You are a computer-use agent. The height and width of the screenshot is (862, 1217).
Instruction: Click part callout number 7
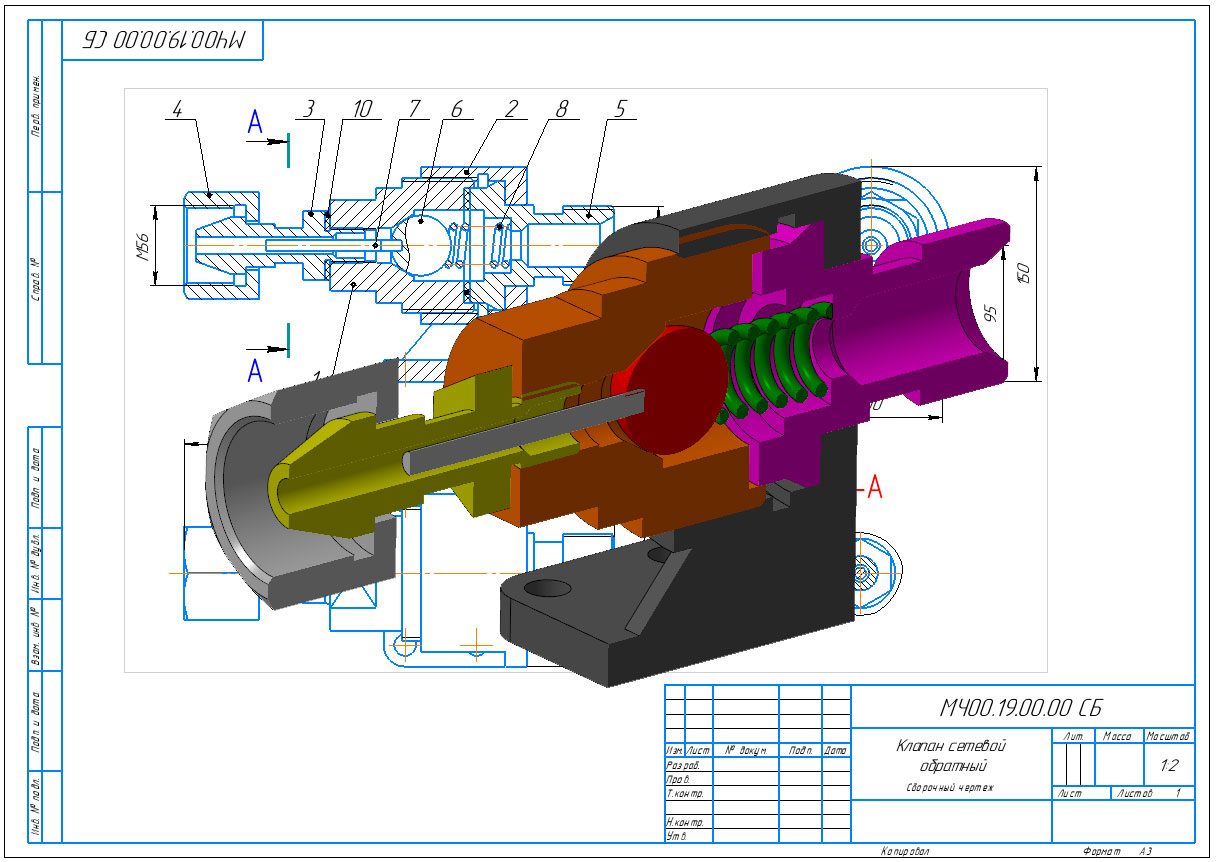coord(413,110)
